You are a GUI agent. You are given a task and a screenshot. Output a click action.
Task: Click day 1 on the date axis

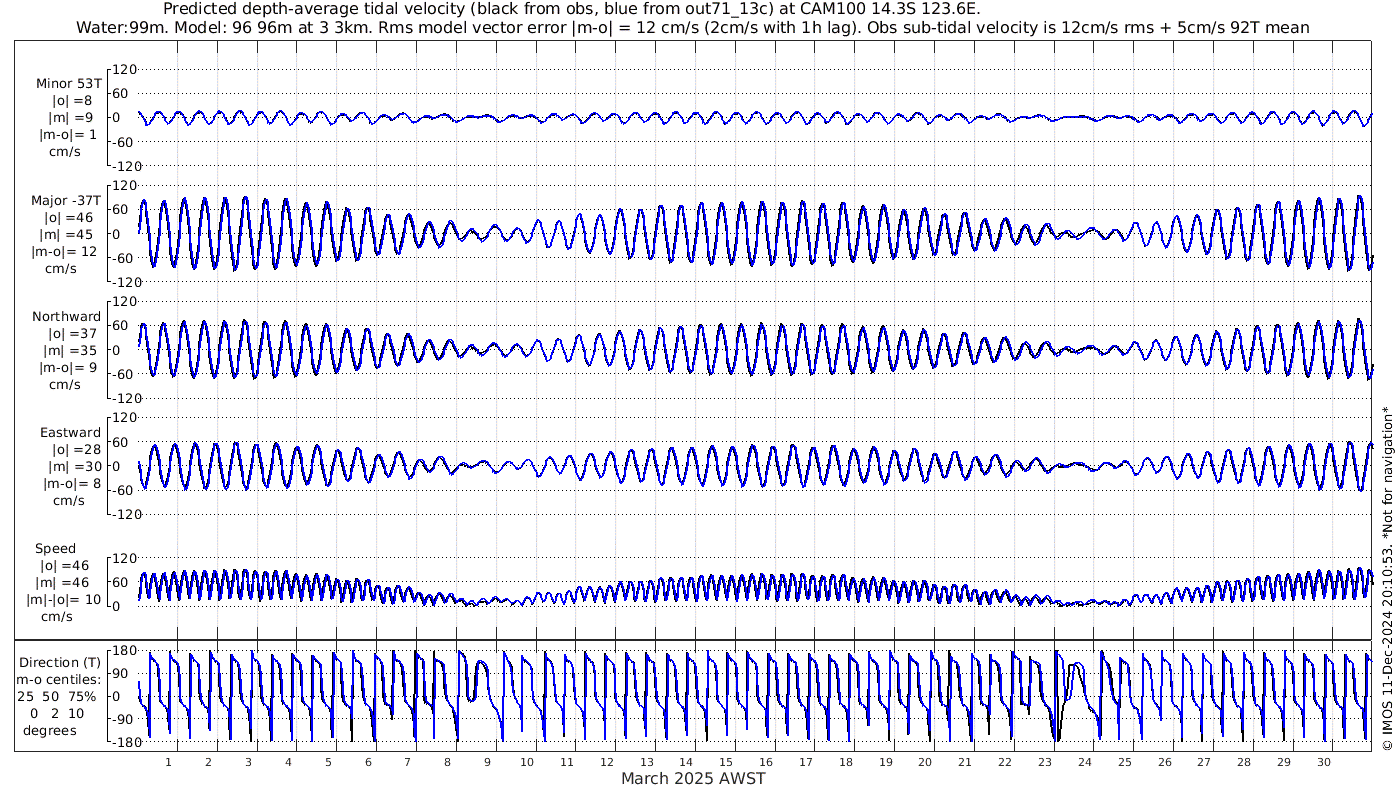[x=169, y=762]
